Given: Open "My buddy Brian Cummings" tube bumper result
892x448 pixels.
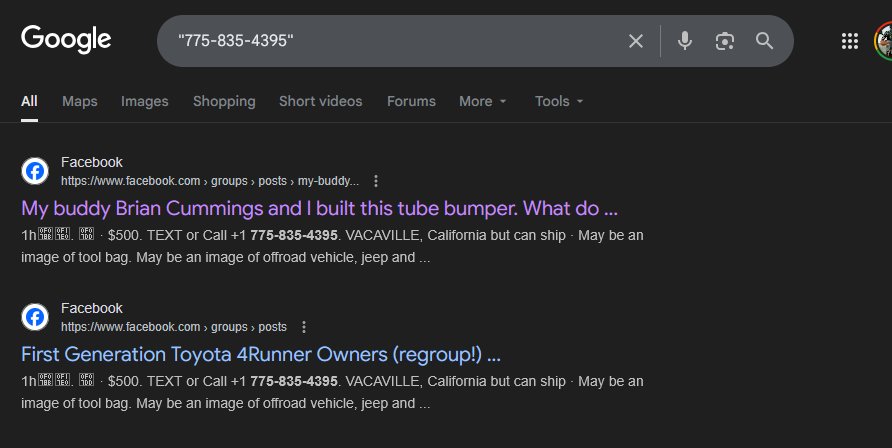Looking at the screenshot, I should coord(319,208).
